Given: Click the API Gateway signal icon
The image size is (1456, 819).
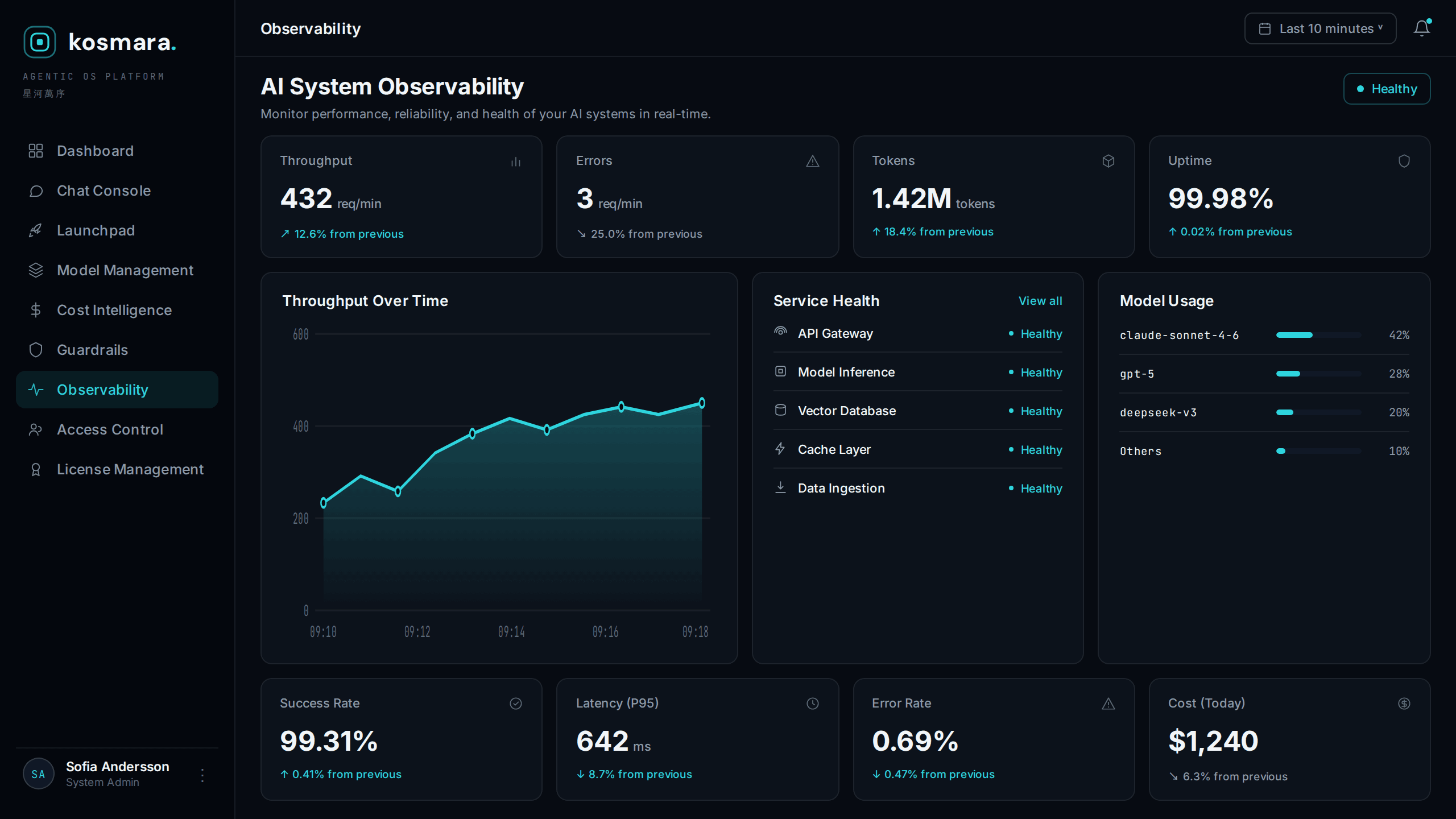Looking at the screenshot, I should coord(781,332).
